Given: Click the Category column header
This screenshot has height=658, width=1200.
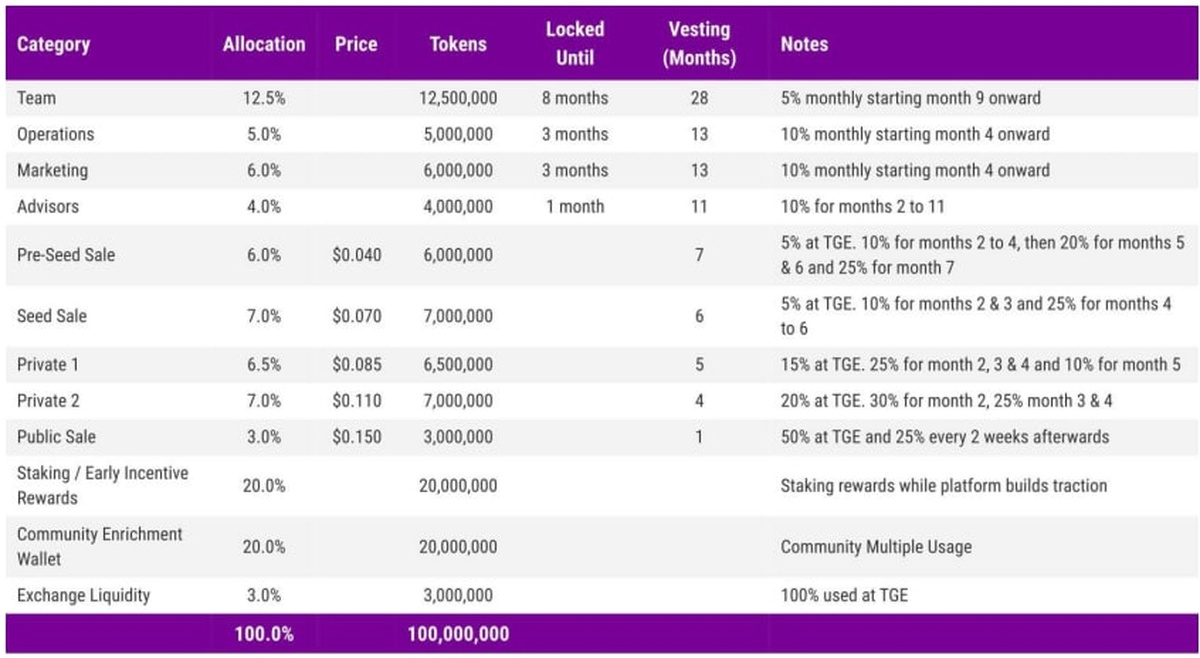Looking at the screenshot, I should pos(53,44).
